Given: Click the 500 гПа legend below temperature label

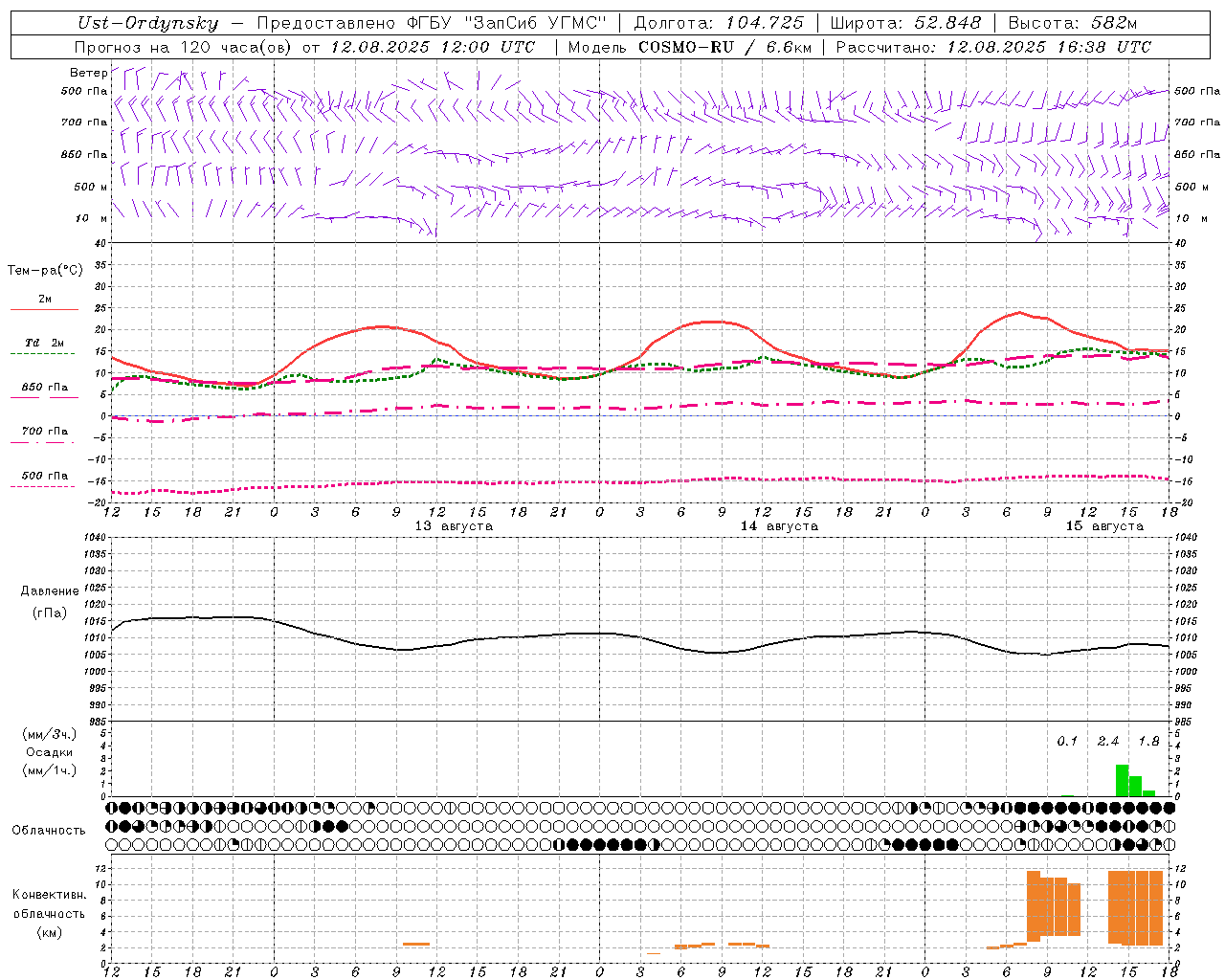Looking at the screenshot, I should (44, 479).
